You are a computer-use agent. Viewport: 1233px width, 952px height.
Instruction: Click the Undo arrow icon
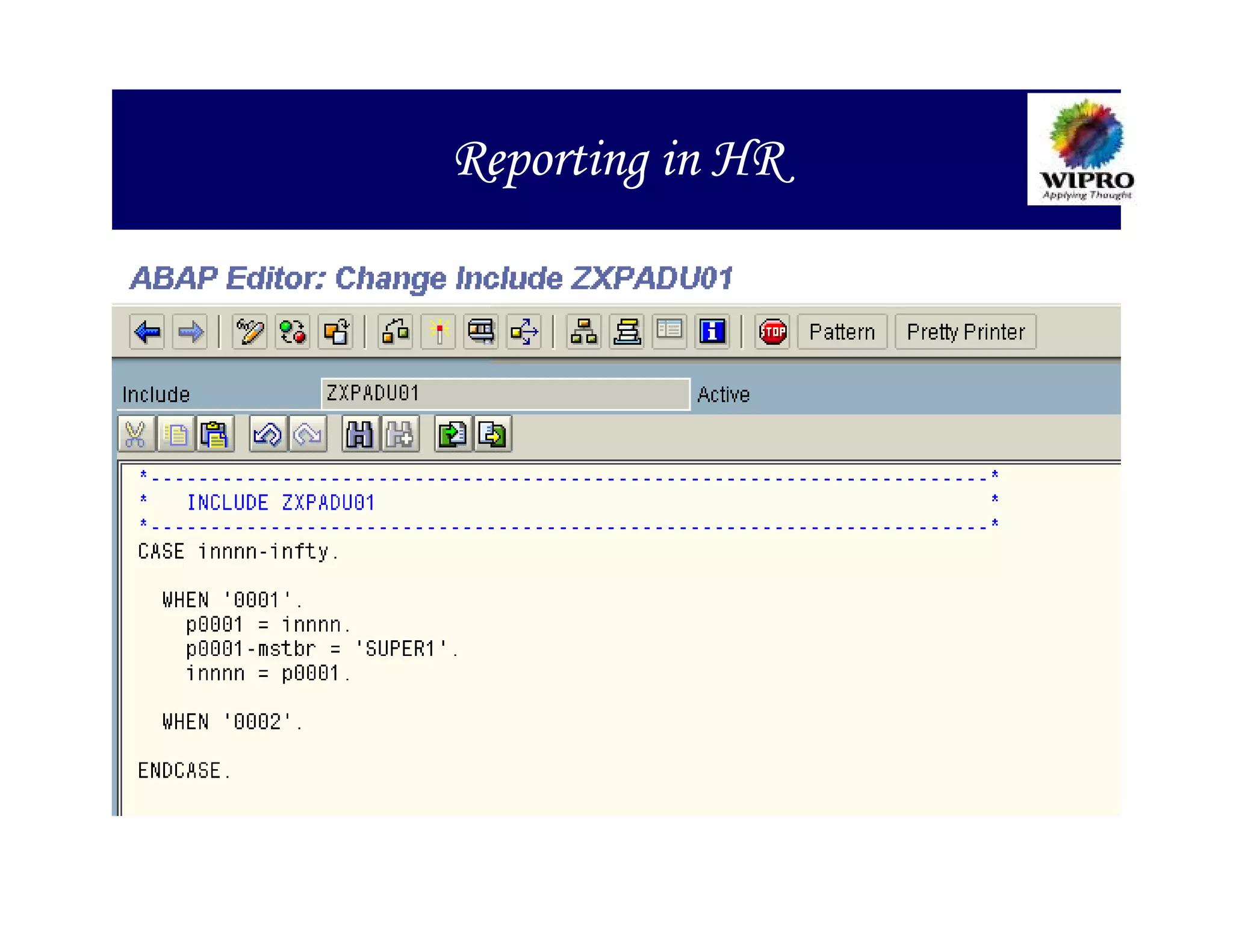[268, 434]
